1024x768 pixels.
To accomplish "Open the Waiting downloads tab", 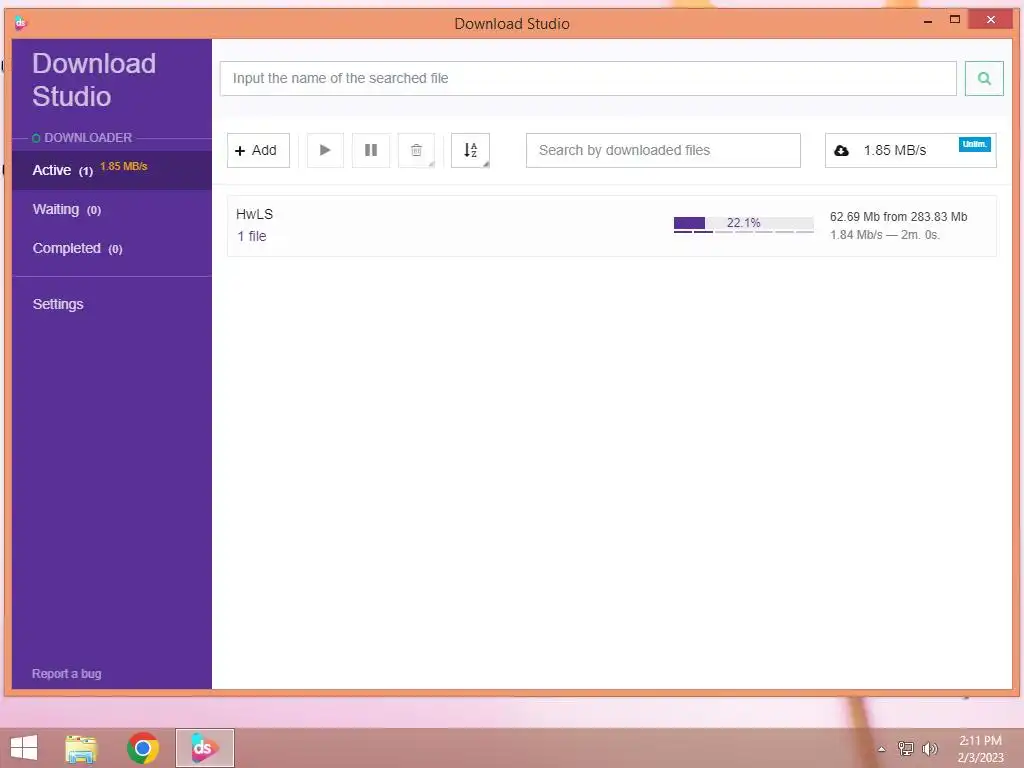I will pyautogui.click(x=112, y=210).
